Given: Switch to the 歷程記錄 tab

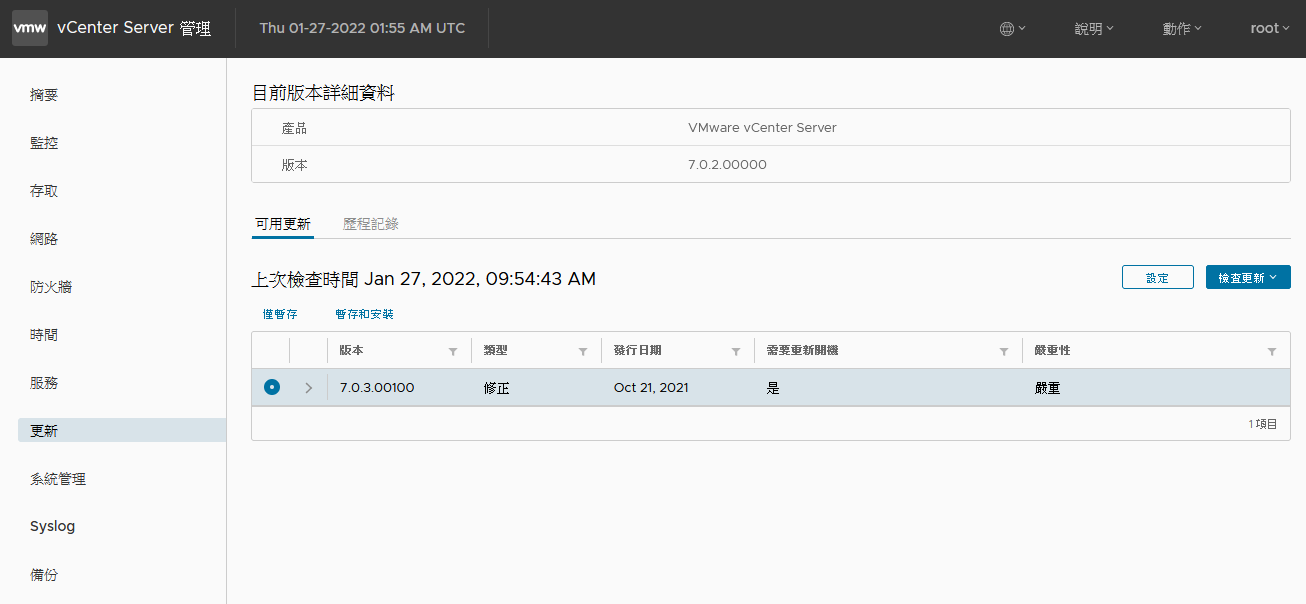Looking at the screenshot, I should [x=371, y=224].
